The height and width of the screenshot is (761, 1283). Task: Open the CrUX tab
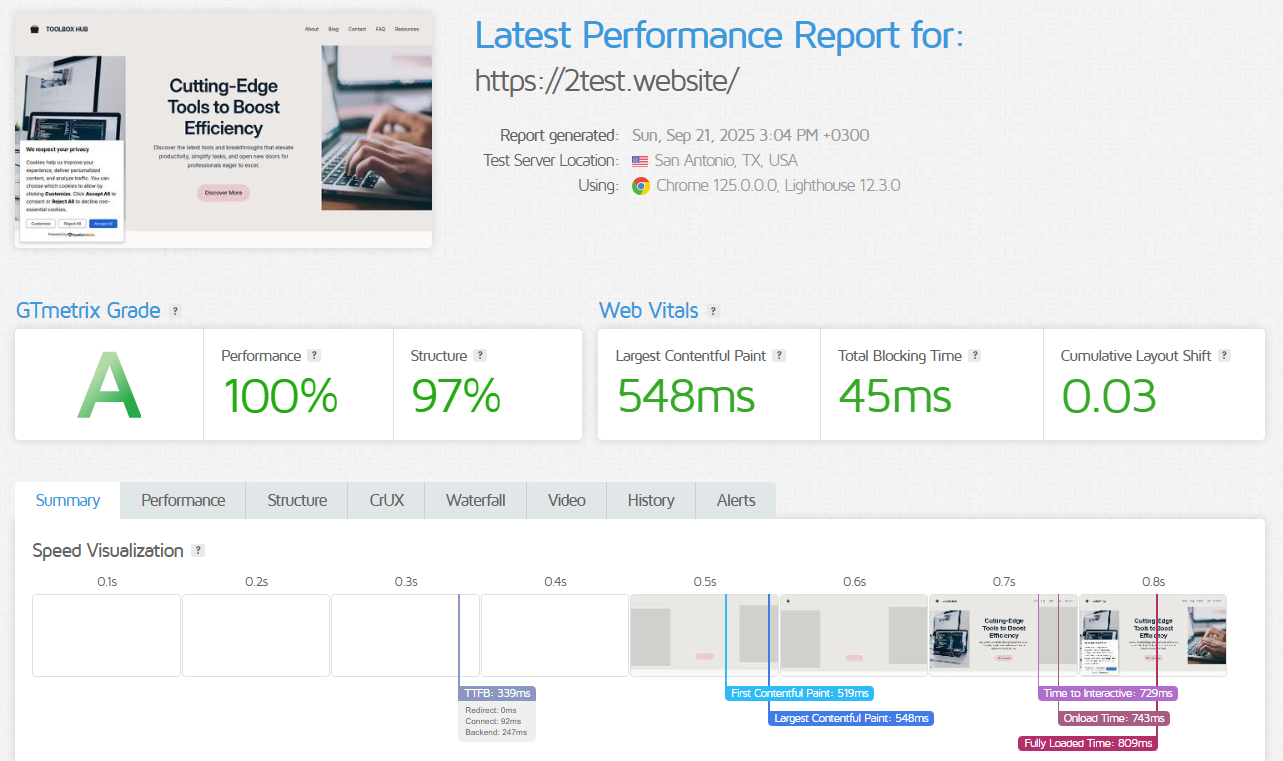coord(387,500)
